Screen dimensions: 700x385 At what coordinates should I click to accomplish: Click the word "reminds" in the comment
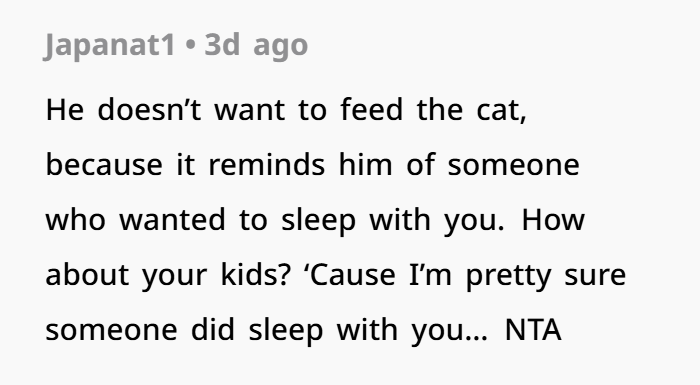267,165
